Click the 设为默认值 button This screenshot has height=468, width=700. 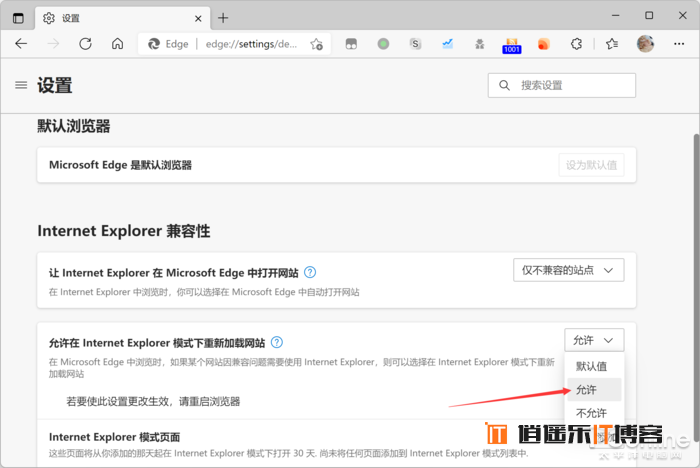click(591, 165)
